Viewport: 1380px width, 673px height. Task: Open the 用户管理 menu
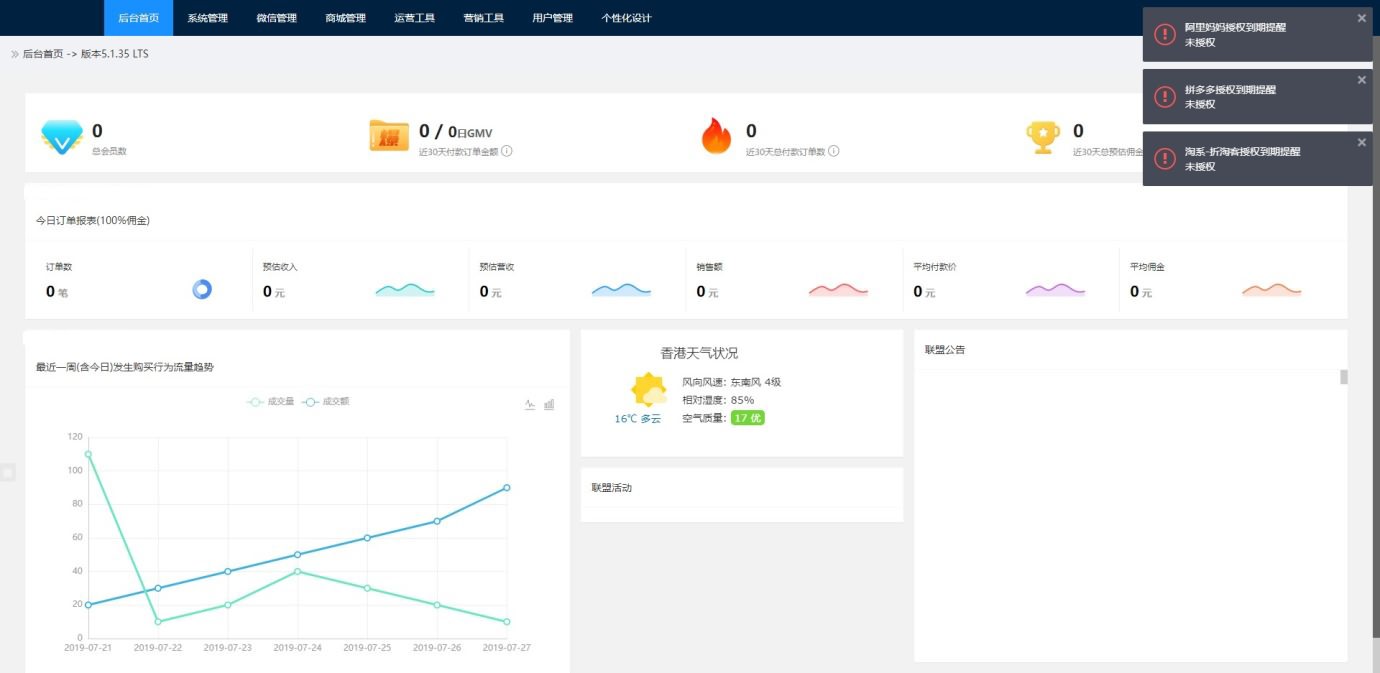coord(552,18)
